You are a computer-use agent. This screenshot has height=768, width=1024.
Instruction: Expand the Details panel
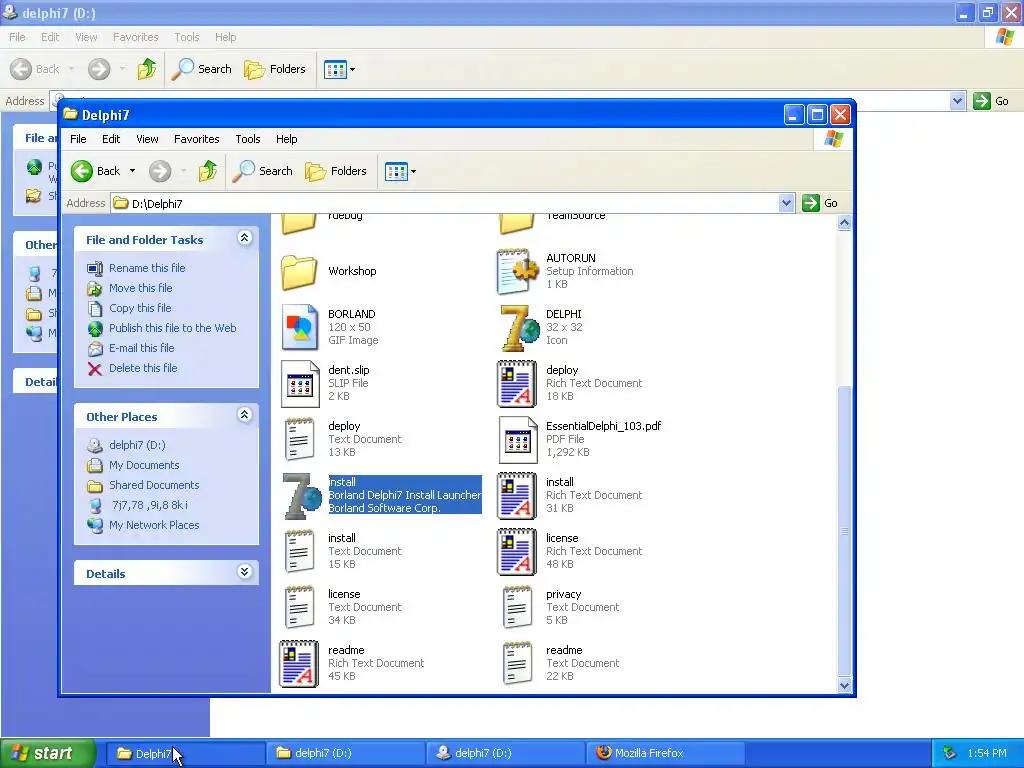point(244,572)
